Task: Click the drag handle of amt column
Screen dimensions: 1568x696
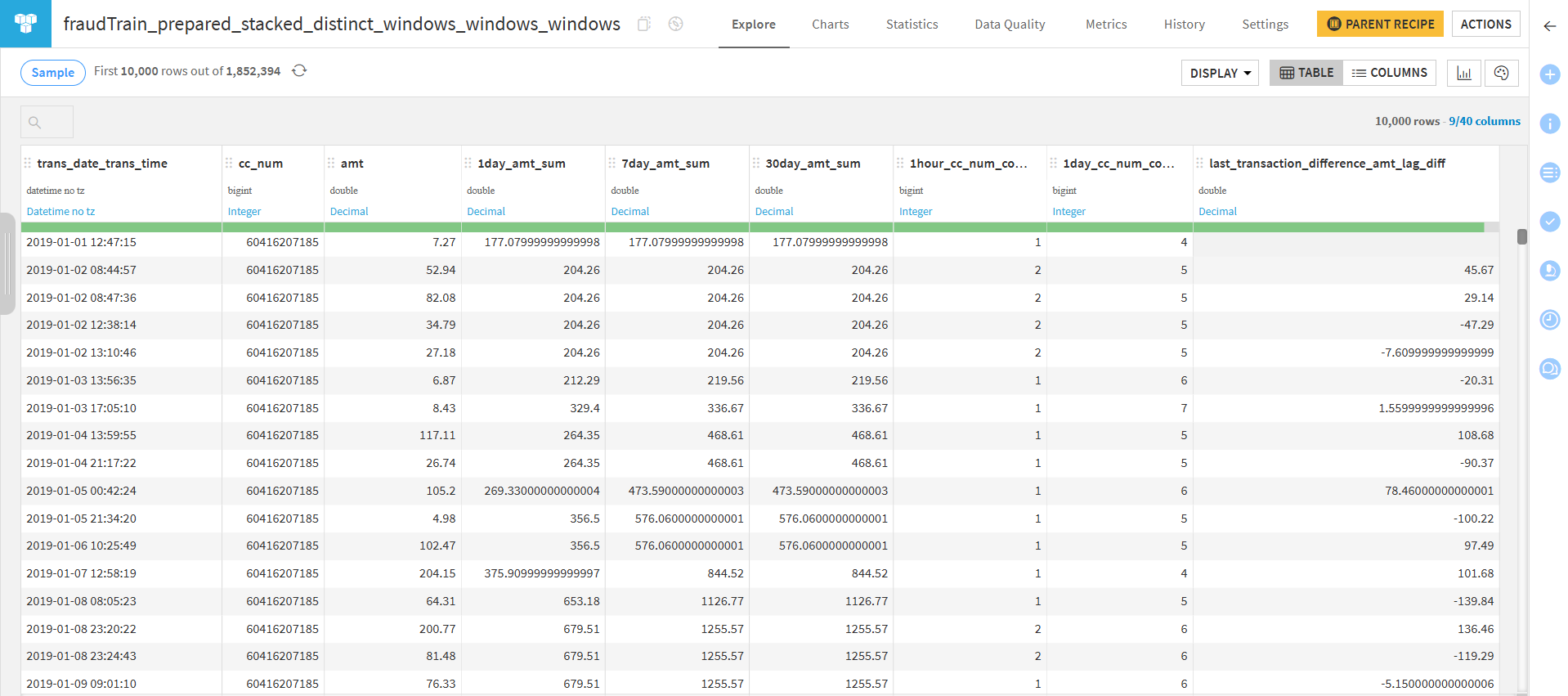Action: coord(332,164)
